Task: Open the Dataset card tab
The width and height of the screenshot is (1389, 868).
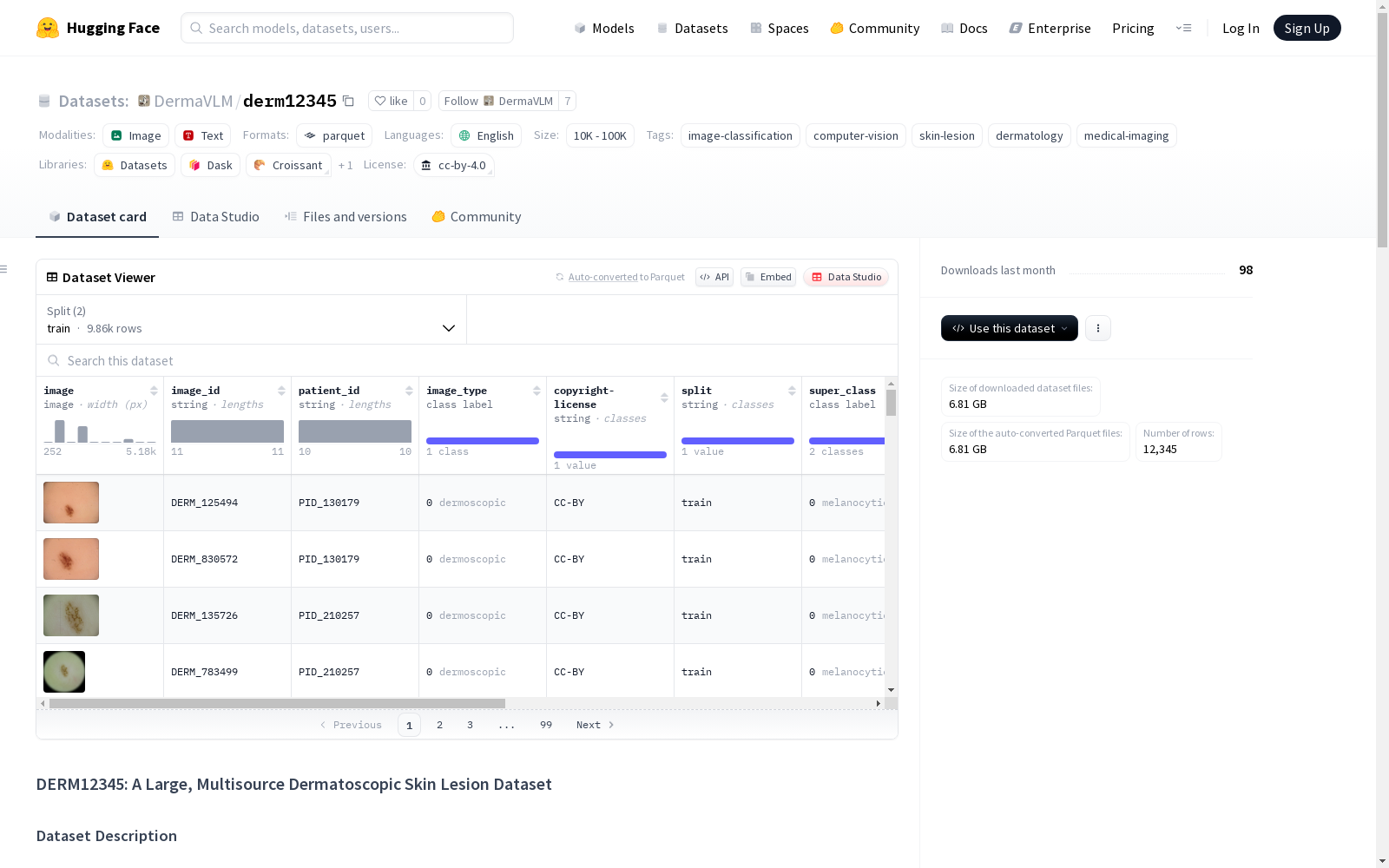Action: (97, 216)
